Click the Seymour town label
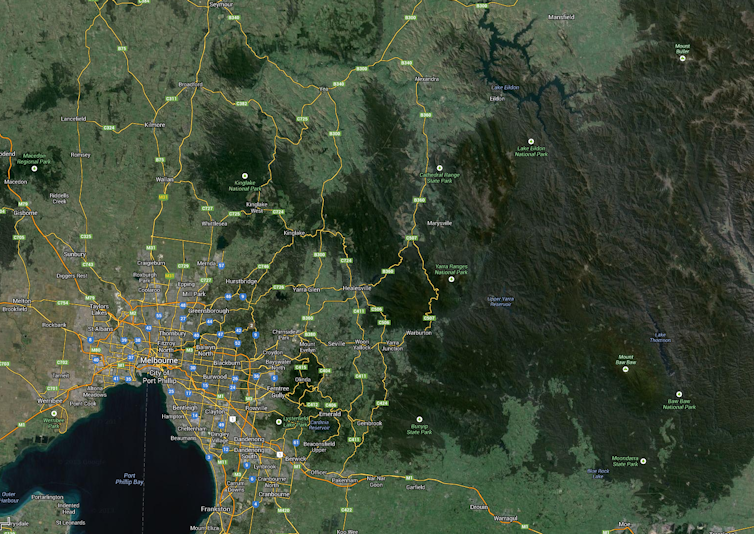Screen dimensions: 754x534 221,4
